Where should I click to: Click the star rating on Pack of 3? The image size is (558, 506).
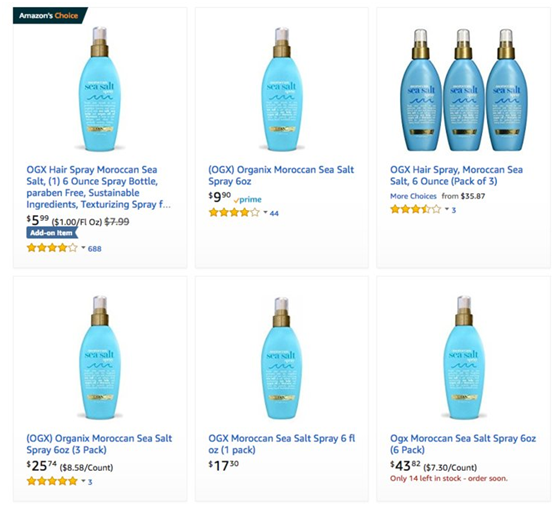tap(416, 209)
